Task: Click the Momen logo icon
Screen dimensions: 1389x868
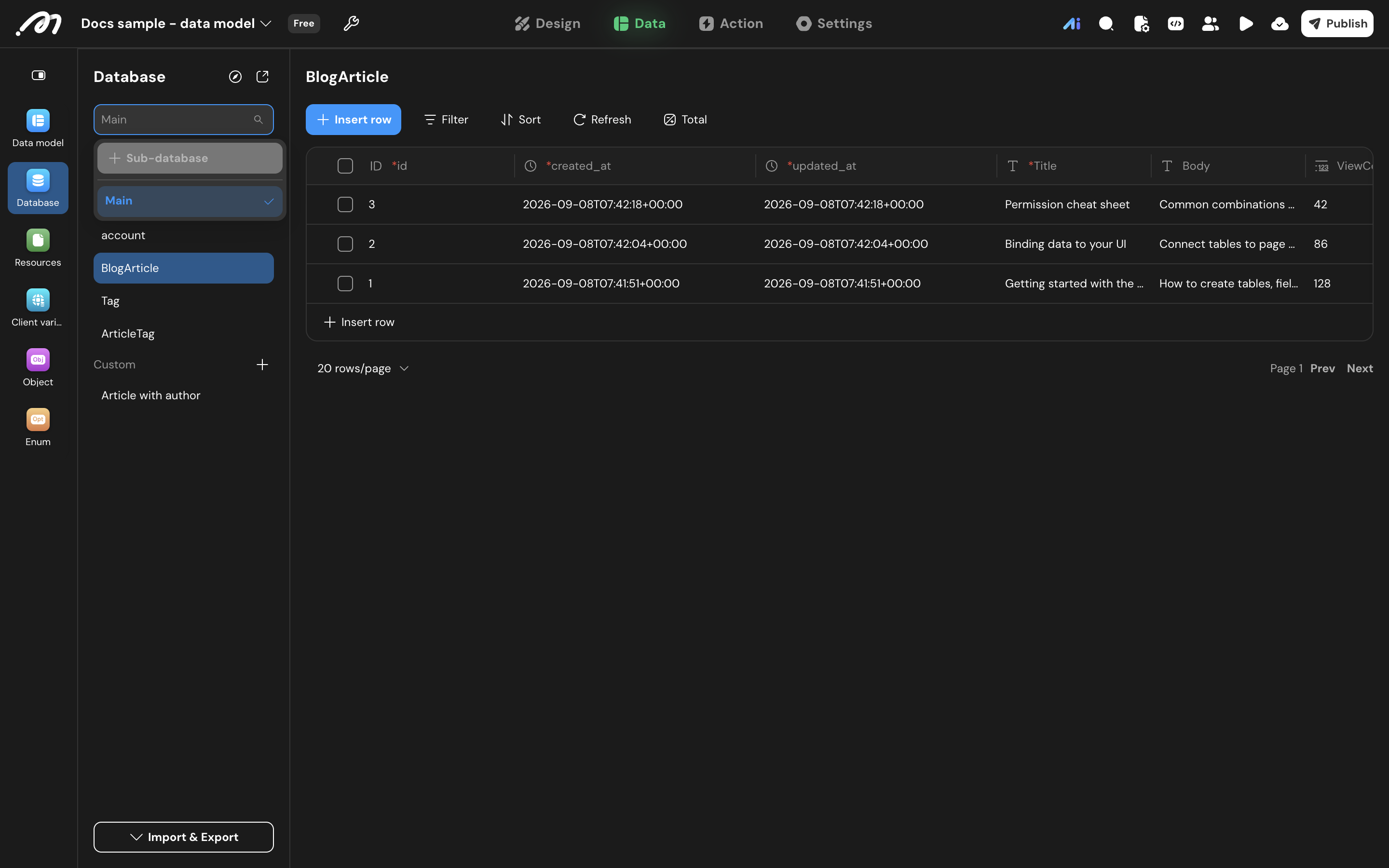Action: tap(39, 24)
